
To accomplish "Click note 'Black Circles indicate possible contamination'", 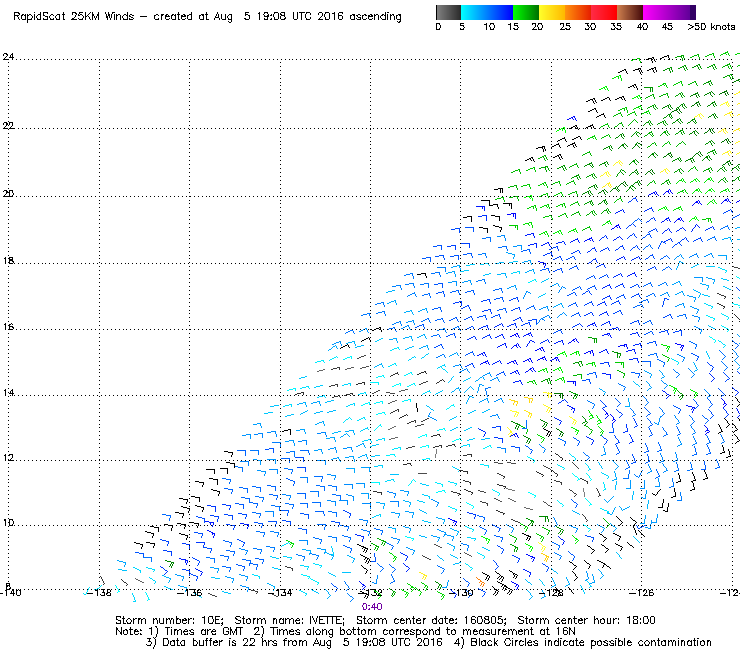I will click(591, 642).
